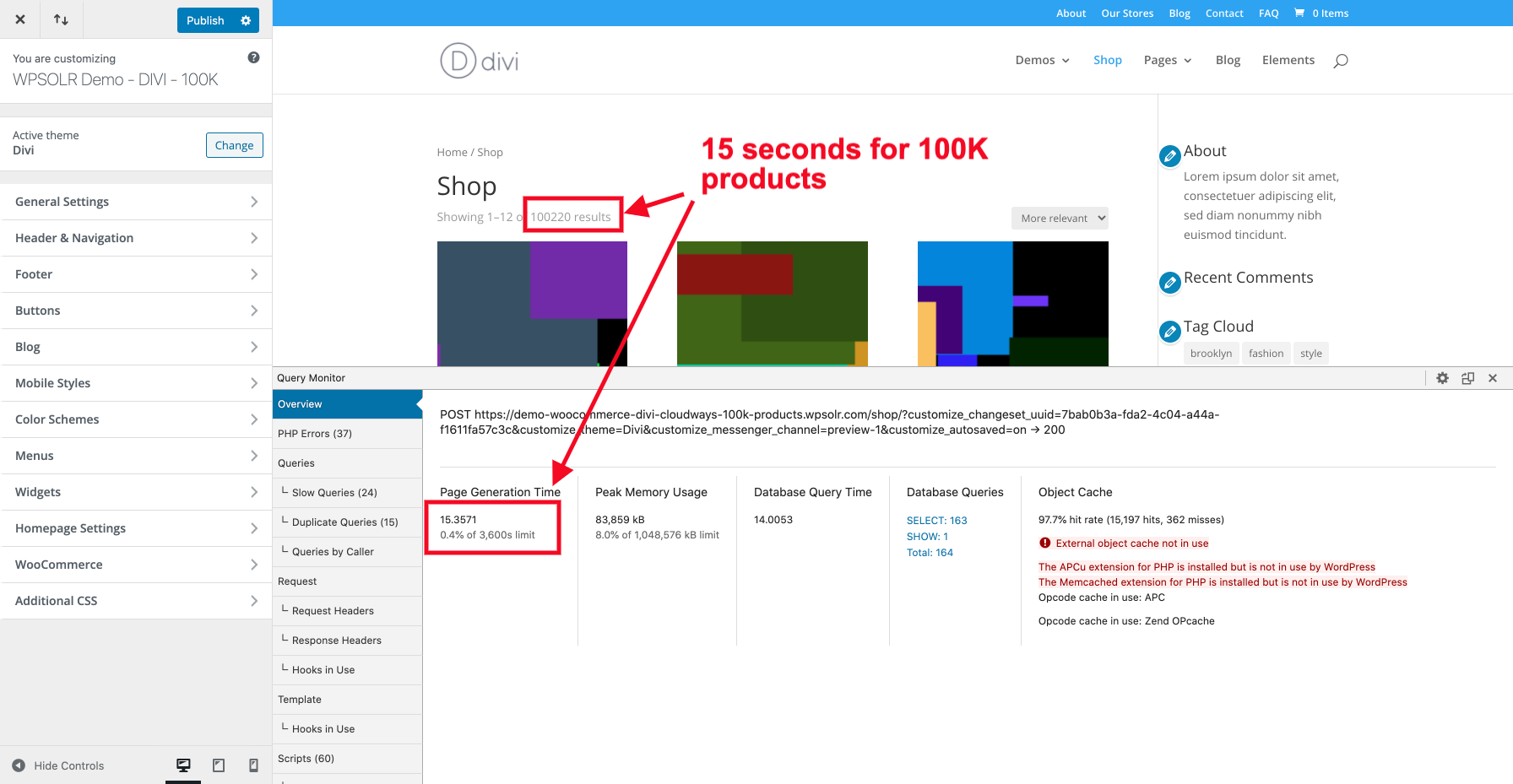
Task: Open the customizer help question mark
Action: (x=253, y=57)
